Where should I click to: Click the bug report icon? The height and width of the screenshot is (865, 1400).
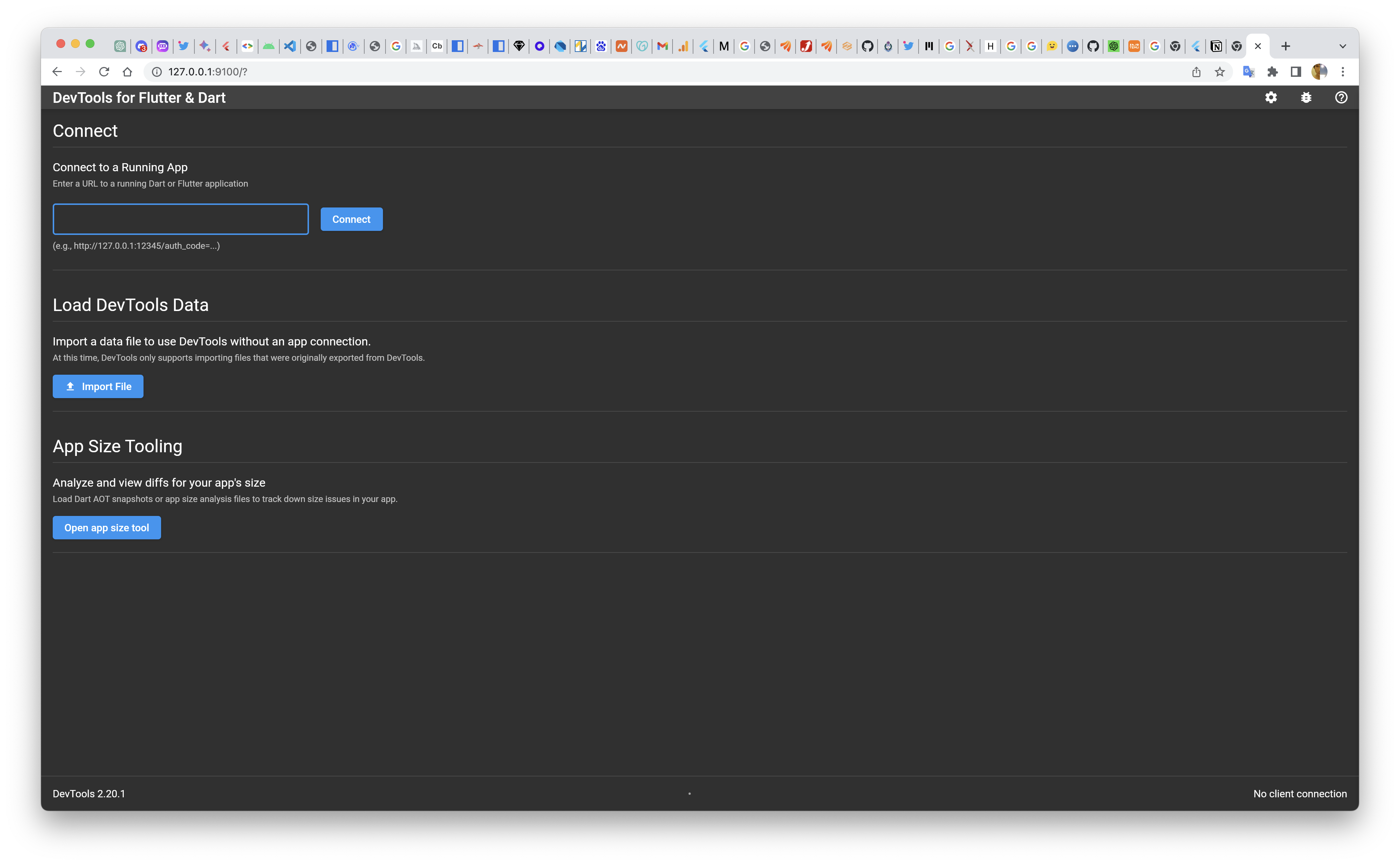(x=1306, y=97)
